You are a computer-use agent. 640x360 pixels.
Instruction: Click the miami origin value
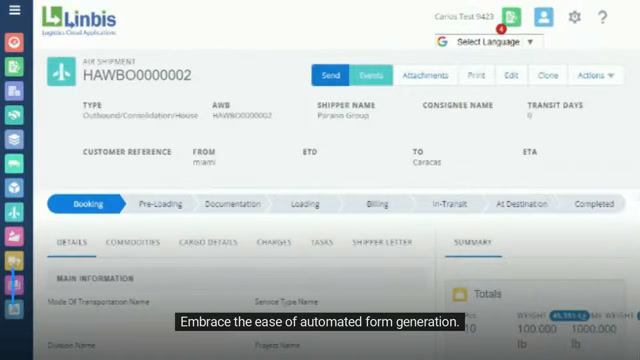pos(204,162)
